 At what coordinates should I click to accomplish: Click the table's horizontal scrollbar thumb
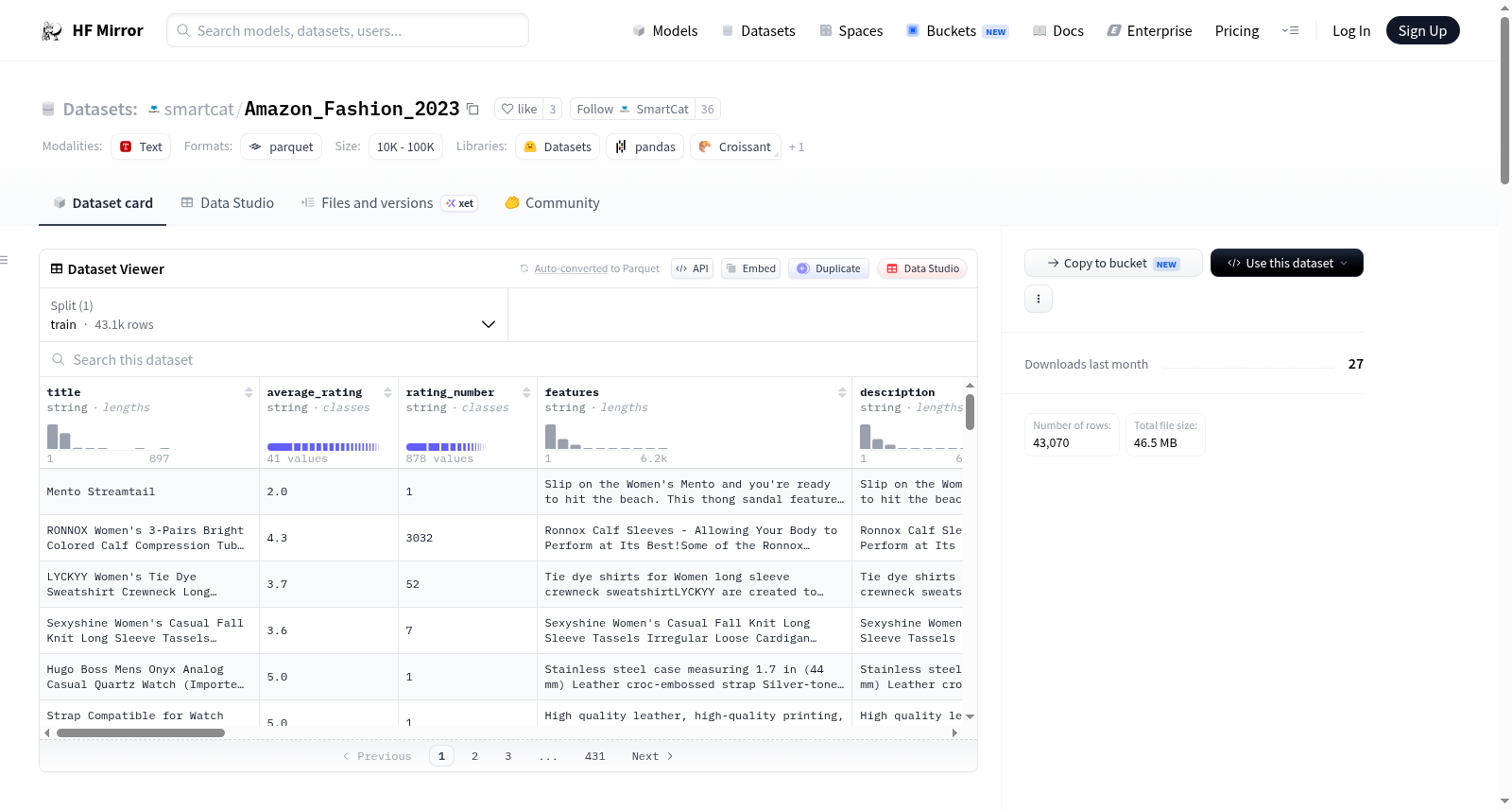tap(141, 732)
